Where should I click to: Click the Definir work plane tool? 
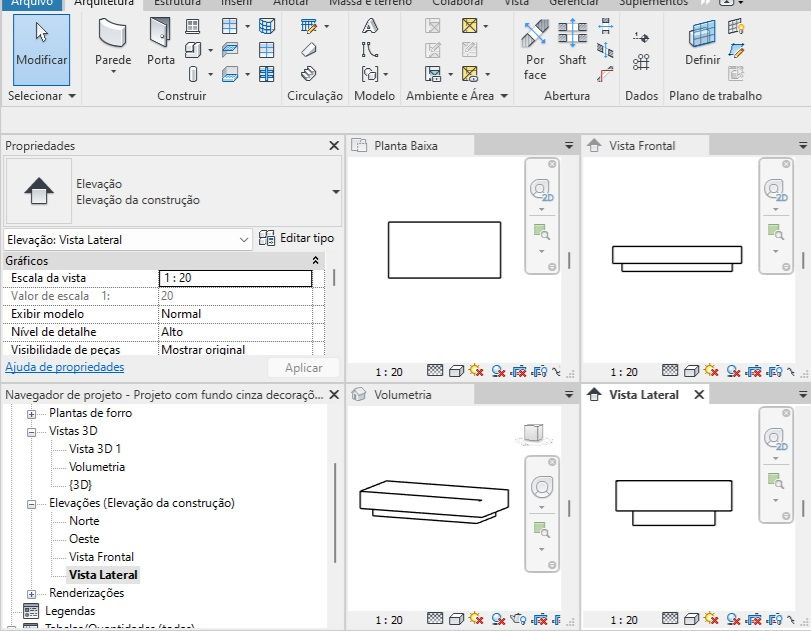(x=702, y=42)
